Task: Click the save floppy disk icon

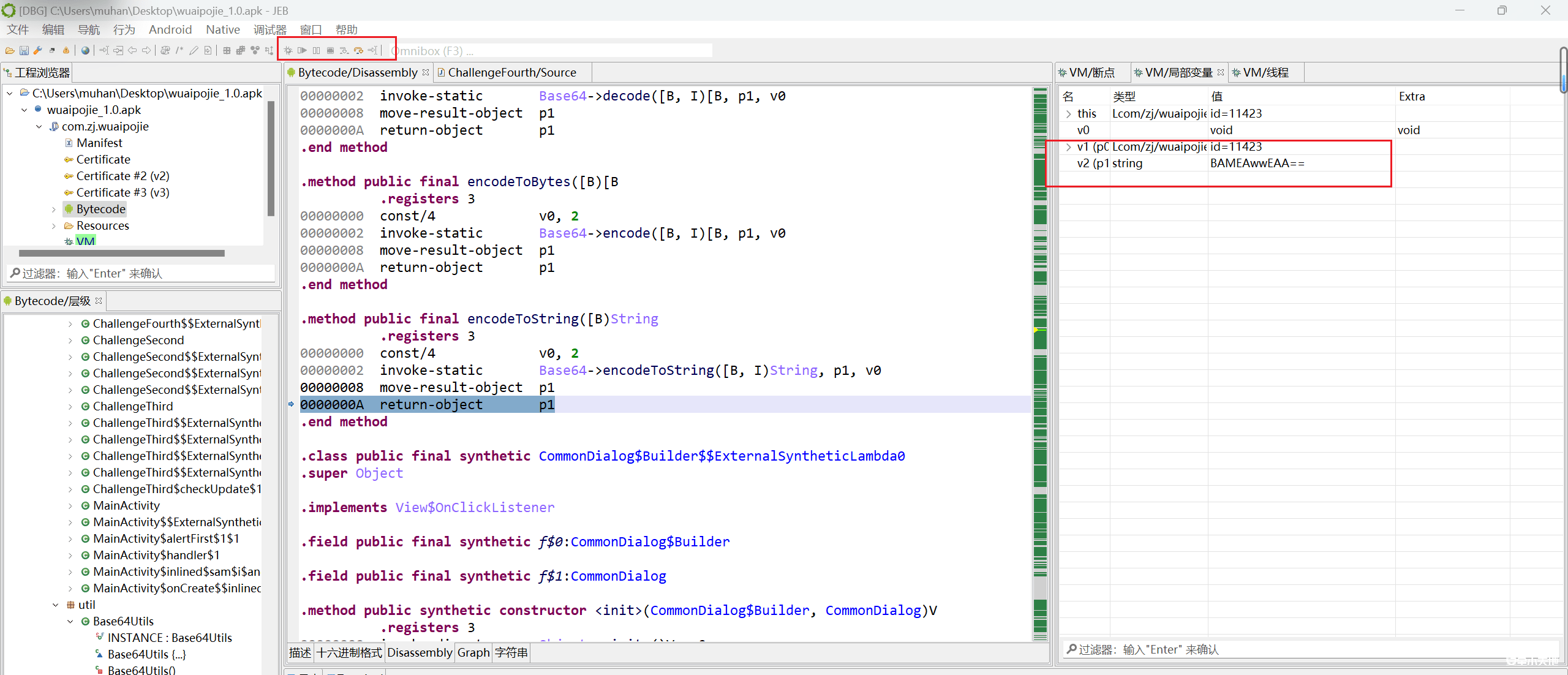Action: [24, 51]
